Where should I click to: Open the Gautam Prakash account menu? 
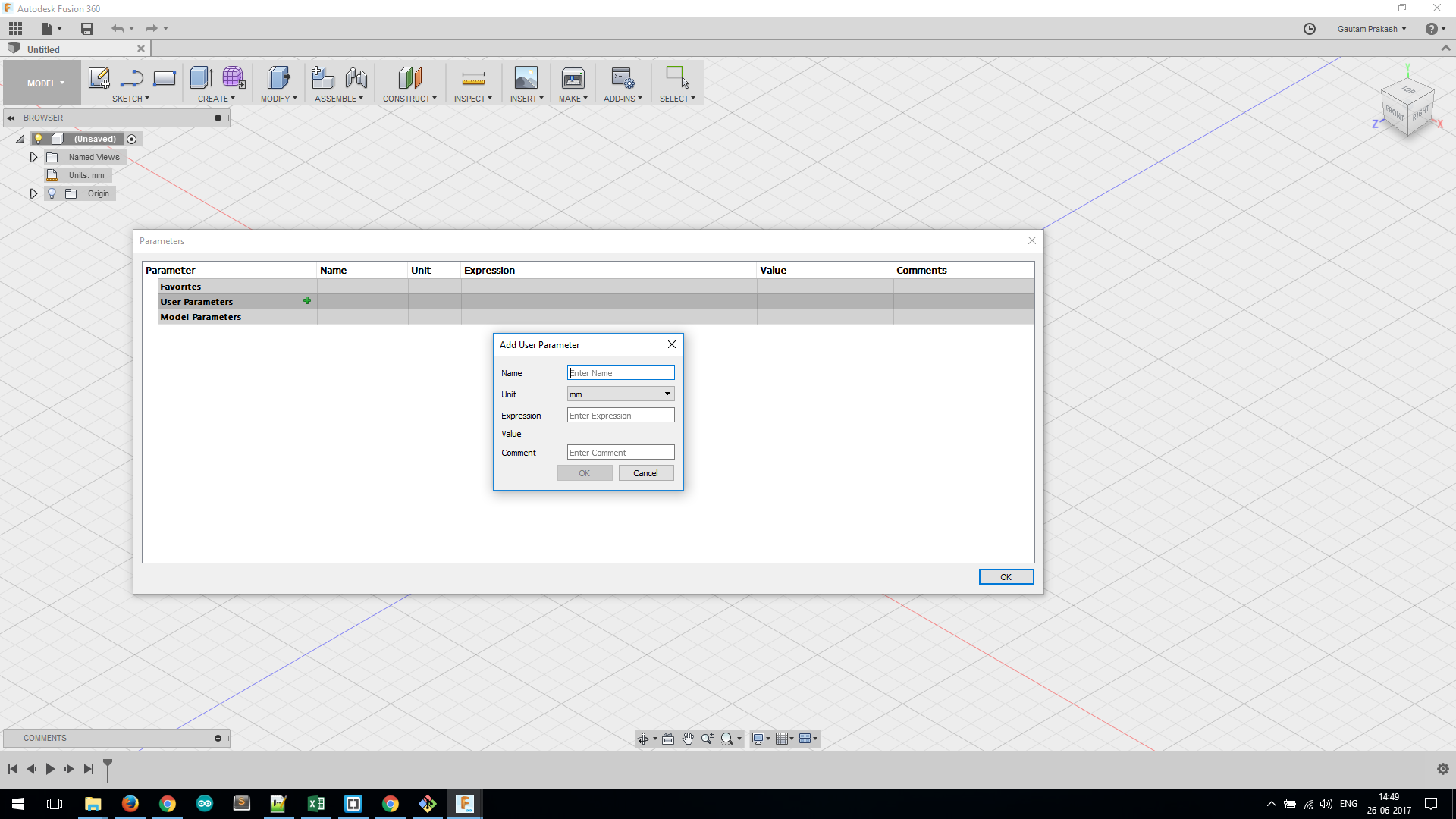click(1372, 29)
